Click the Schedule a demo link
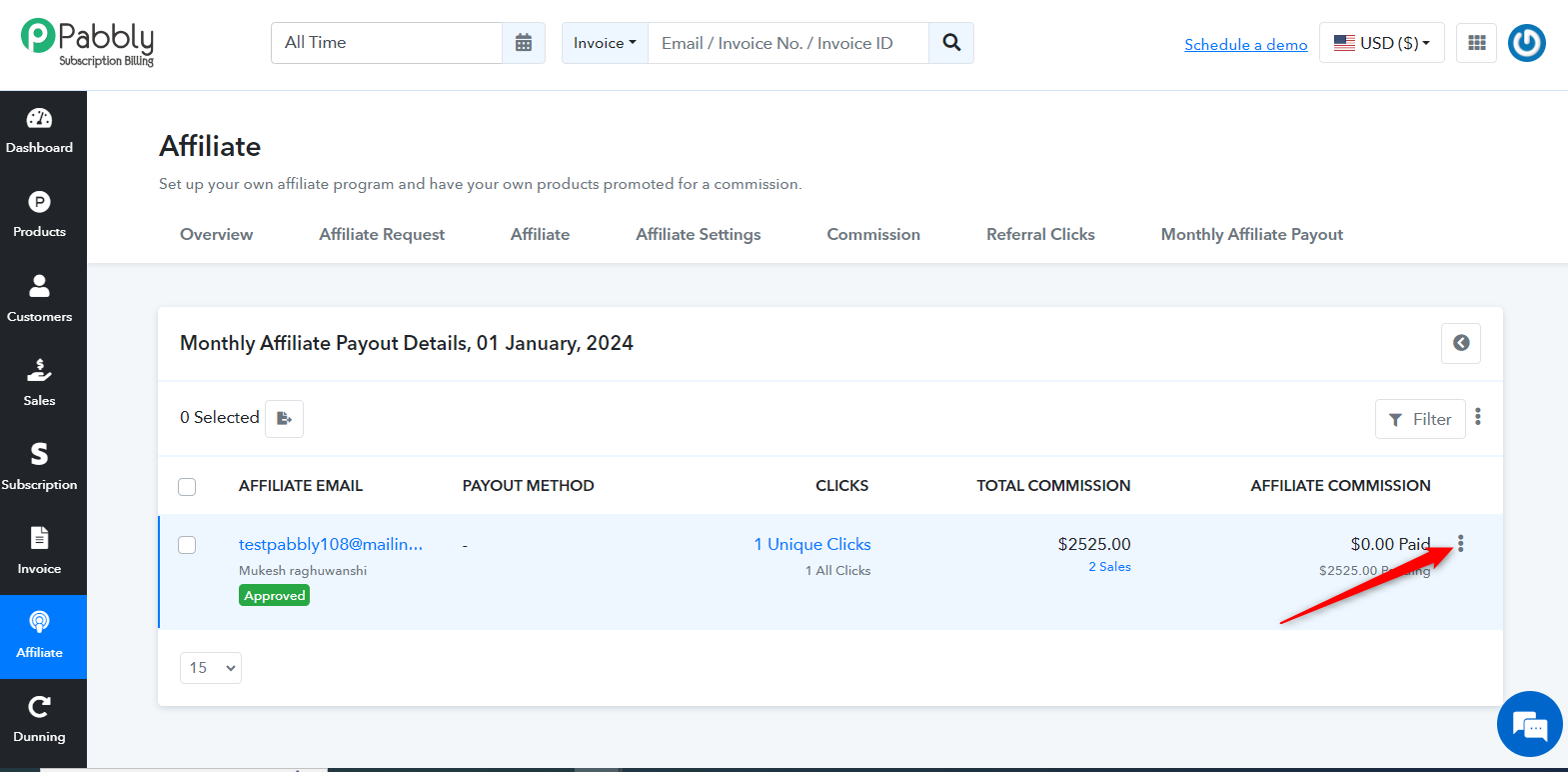Viewport: 1568px width, 772px height. click(1246, 45)
